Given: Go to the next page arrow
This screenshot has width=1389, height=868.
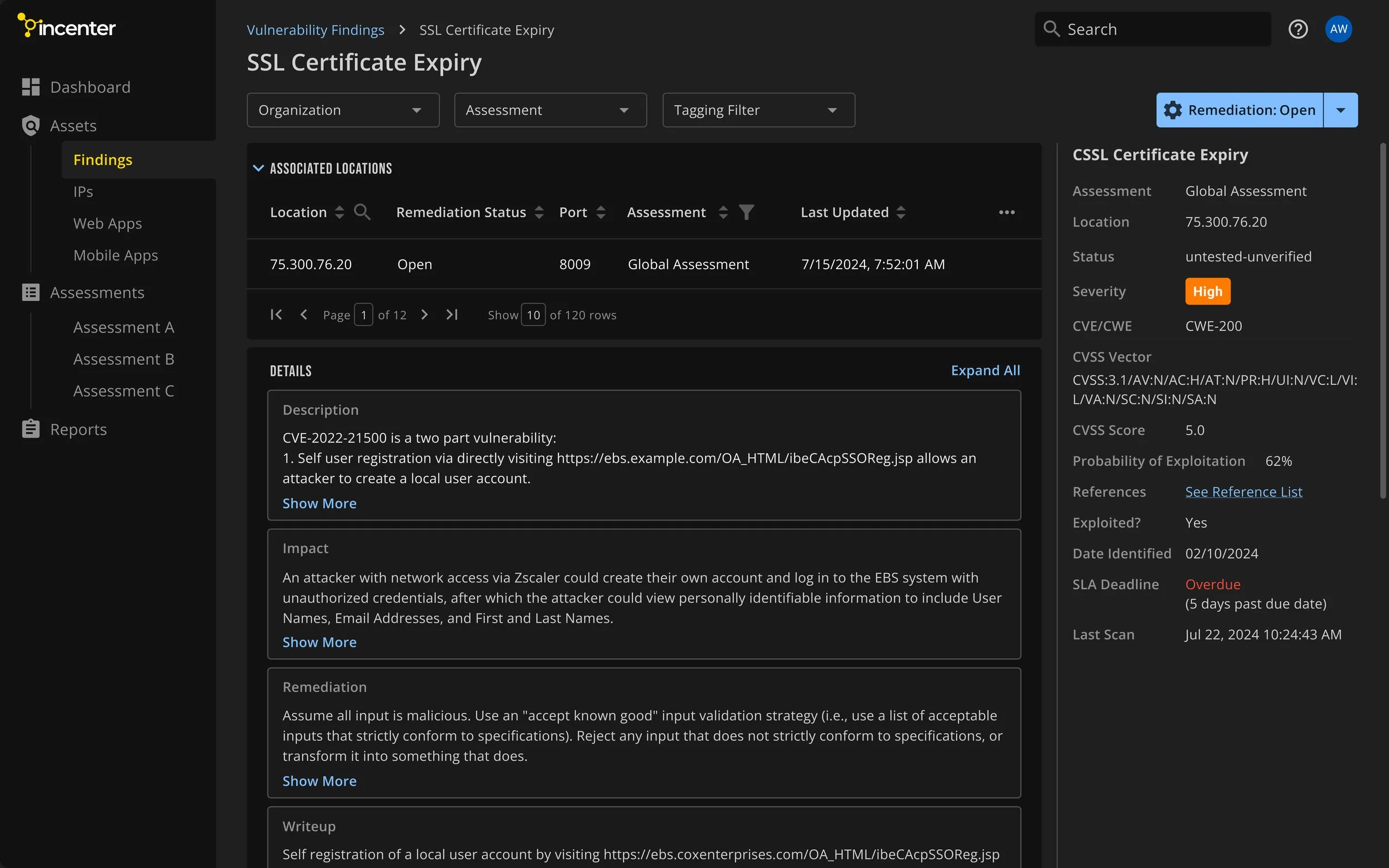Looking at the screenshot, I should tap(424, 314).
